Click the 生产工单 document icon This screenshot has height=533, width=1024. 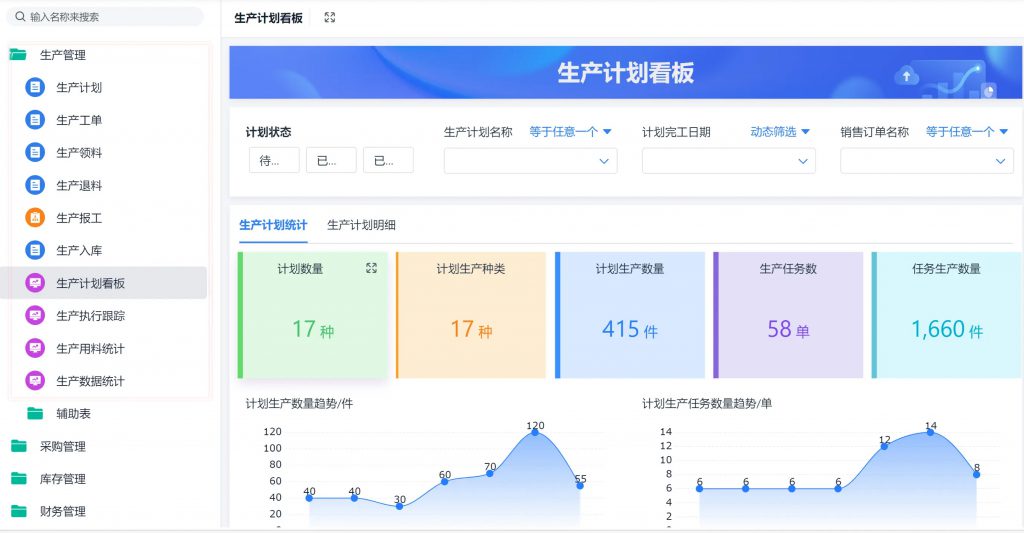click(35, 120)
